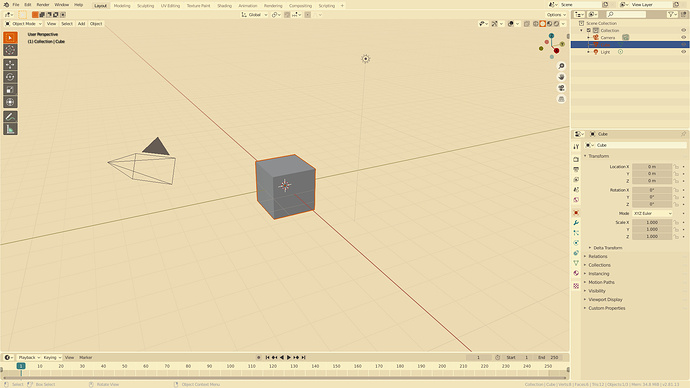Open the Physics properties tab icon
This screenshot has width=690, height=388.
pyautogui.click(x=576, y=243)
